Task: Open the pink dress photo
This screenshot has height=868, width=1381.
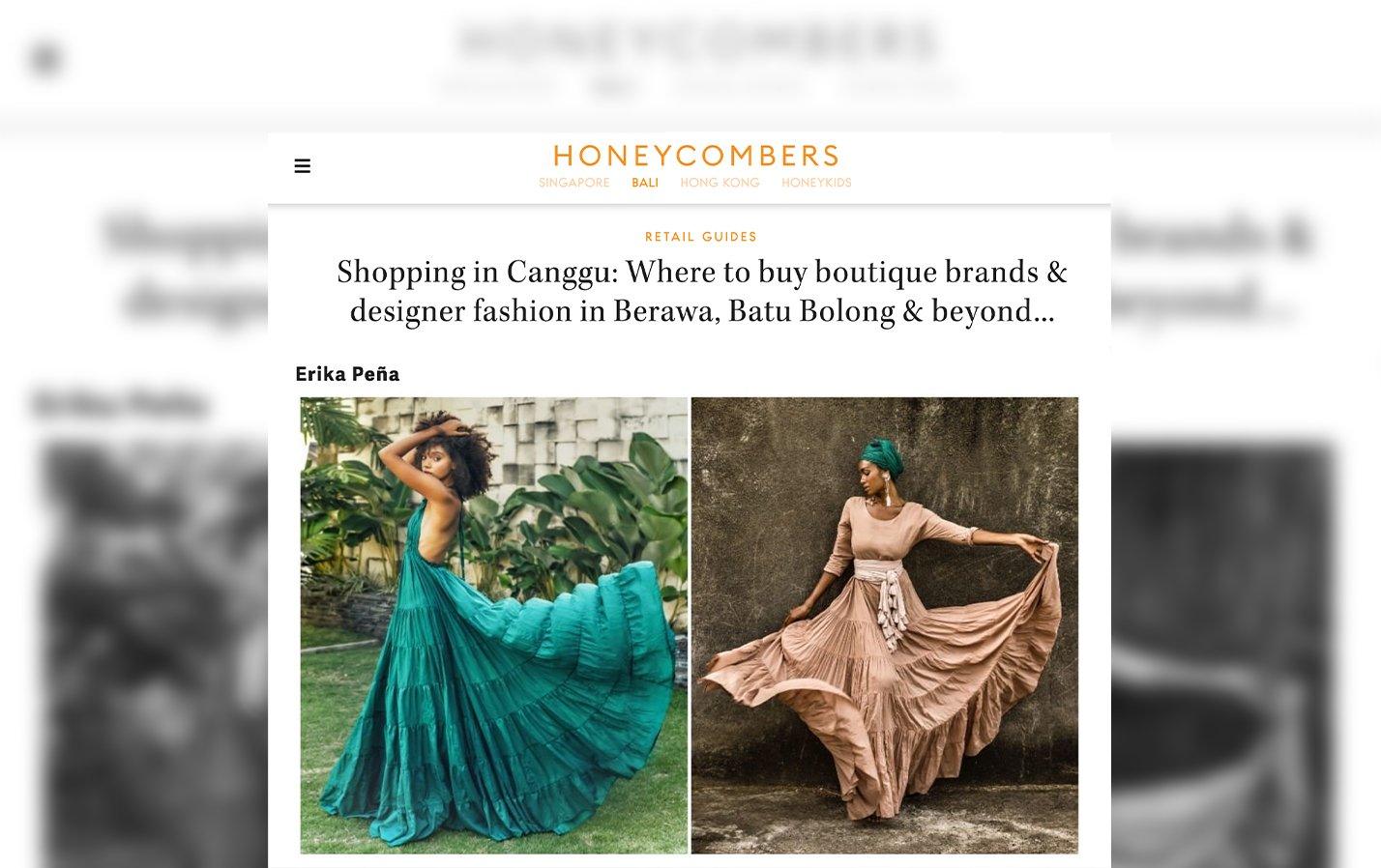Action: coord(885,625)
